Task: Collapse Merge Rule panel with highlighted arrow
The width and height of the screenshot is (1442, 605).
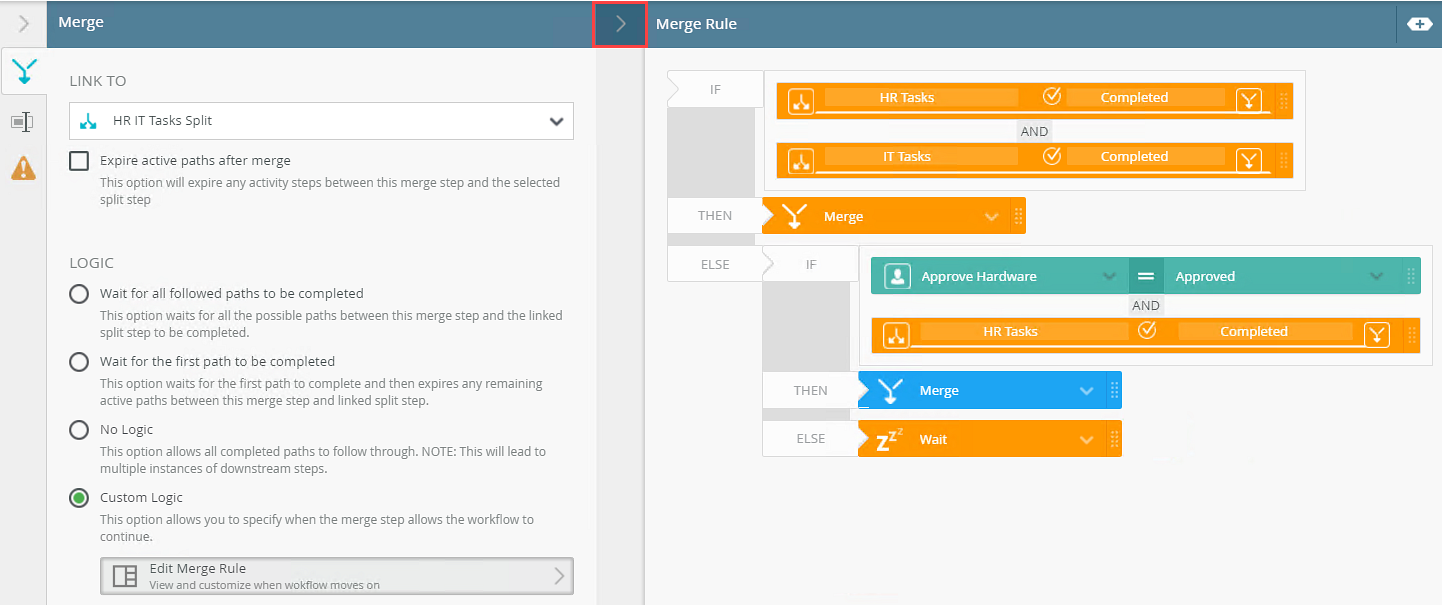Action: click(620, 24)
